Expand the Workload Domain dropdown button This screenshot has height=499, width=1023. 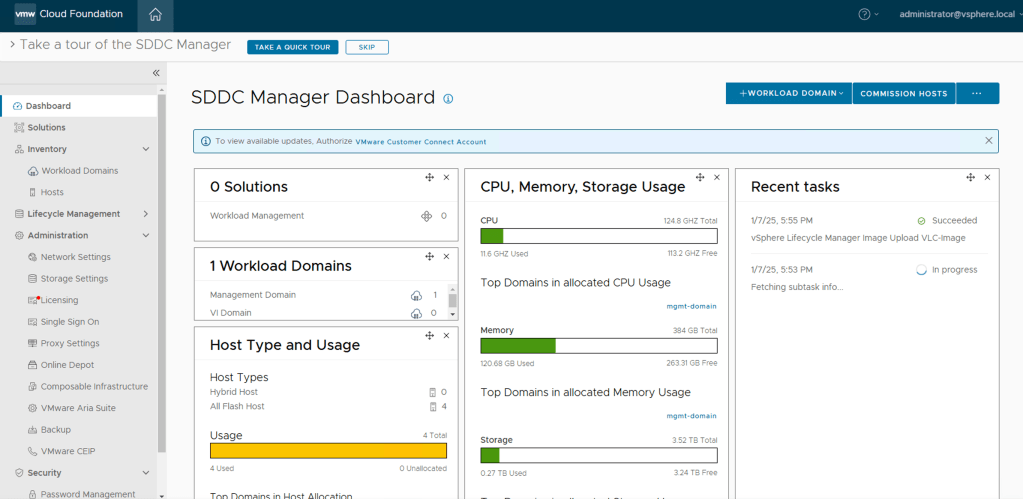tap(790, 93)
